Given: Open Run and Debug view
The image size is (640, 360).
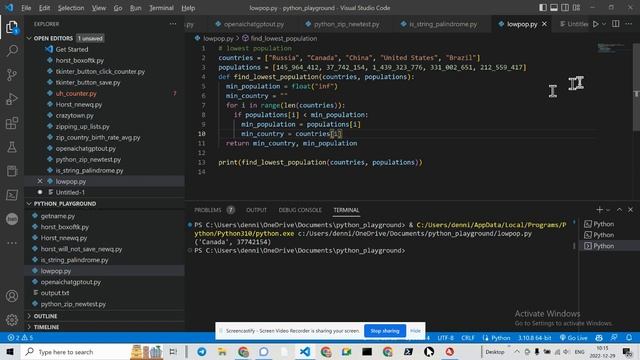Looking at the screenshot, I should 12,99.
